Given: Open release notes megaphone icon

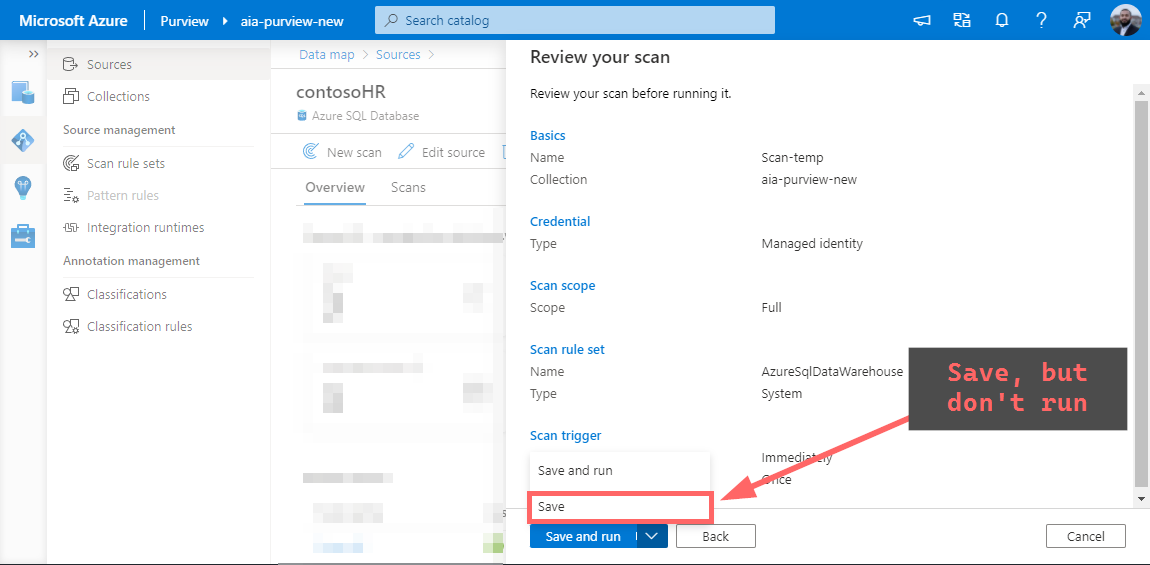Looking at the screenshot, I should click(x=922, y=21).
